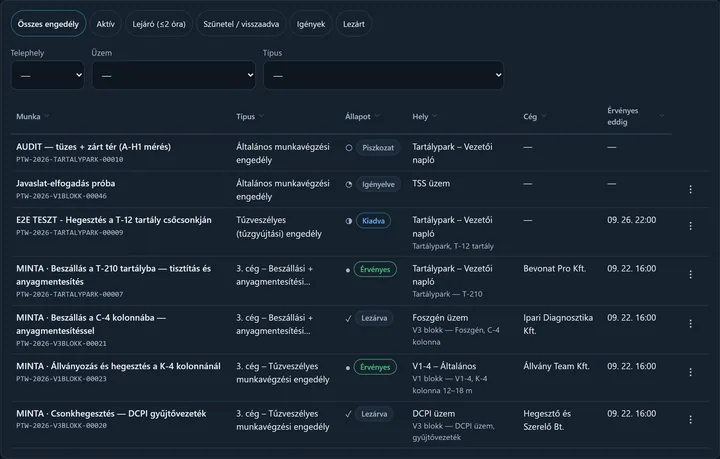Click the Kiadva status badge
This screenshot has width=720, height=459.
click(373, 221)
